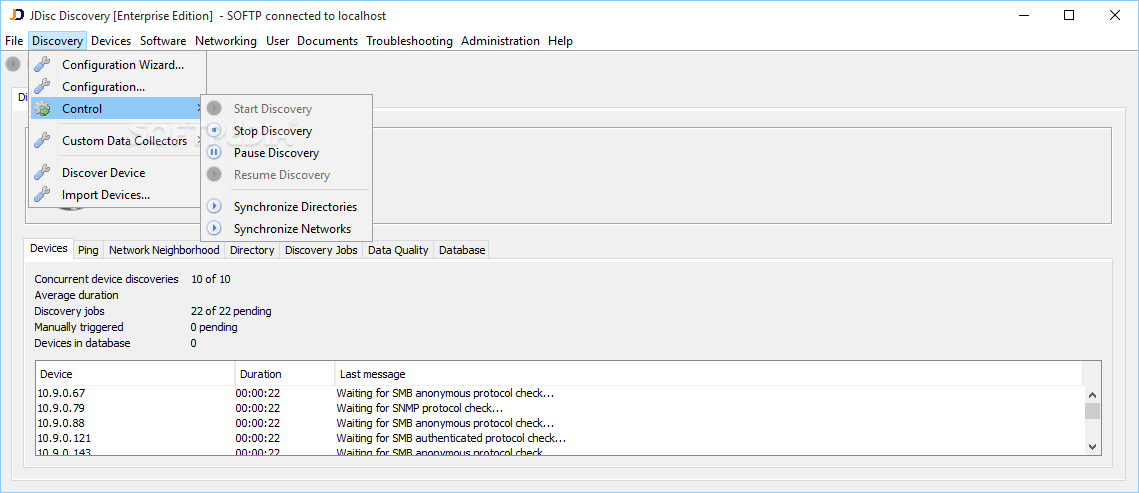Viewport: 1139px width, 493px height.
Task: Click the gear icon beside Control
Action: point(43,109)
